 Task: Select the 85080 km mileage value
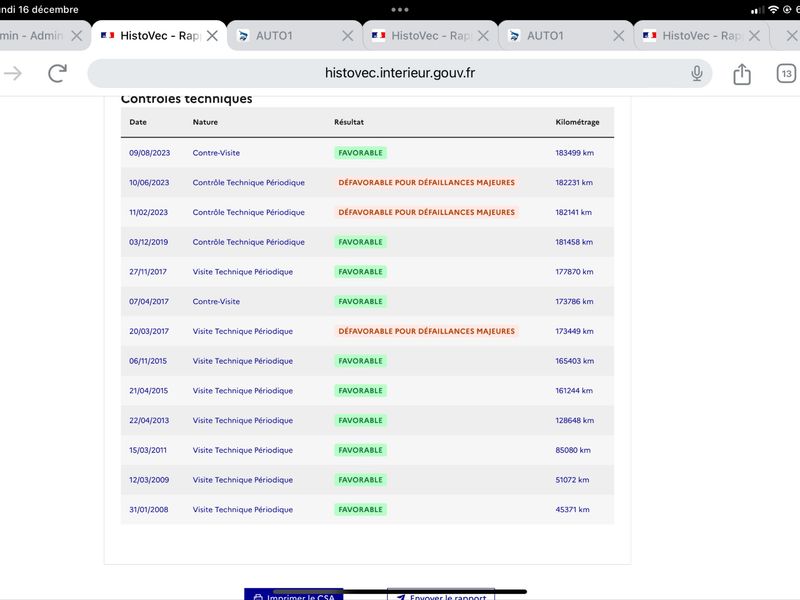coord(573,450)
